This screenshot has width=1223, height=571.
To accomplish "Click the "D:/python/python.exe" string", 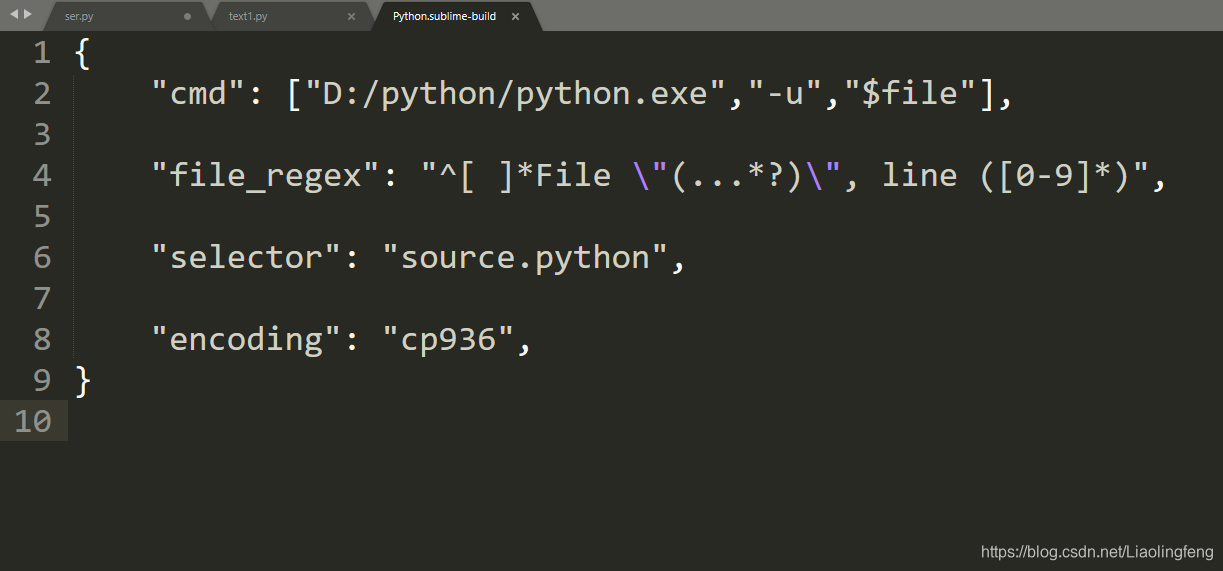I will 515,94.
